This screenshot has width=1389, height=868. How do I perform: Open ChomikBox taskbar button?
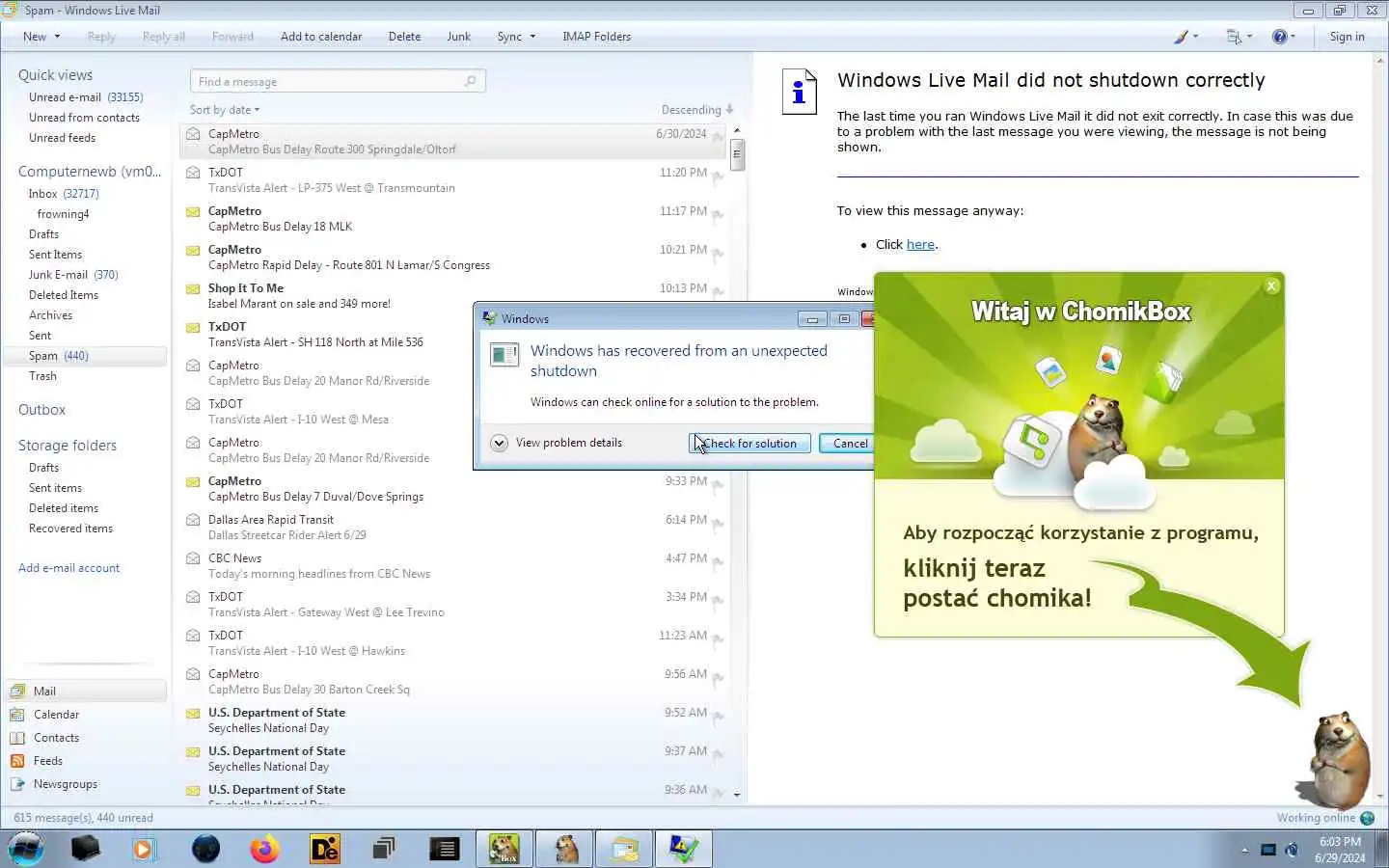pyautogui.click(x=504, y=849)
